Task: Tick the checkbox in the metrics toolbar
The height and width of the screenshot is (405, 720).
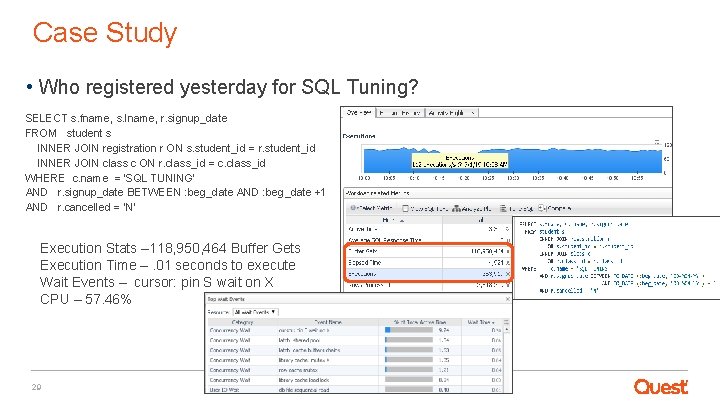Action: point(405,208)
